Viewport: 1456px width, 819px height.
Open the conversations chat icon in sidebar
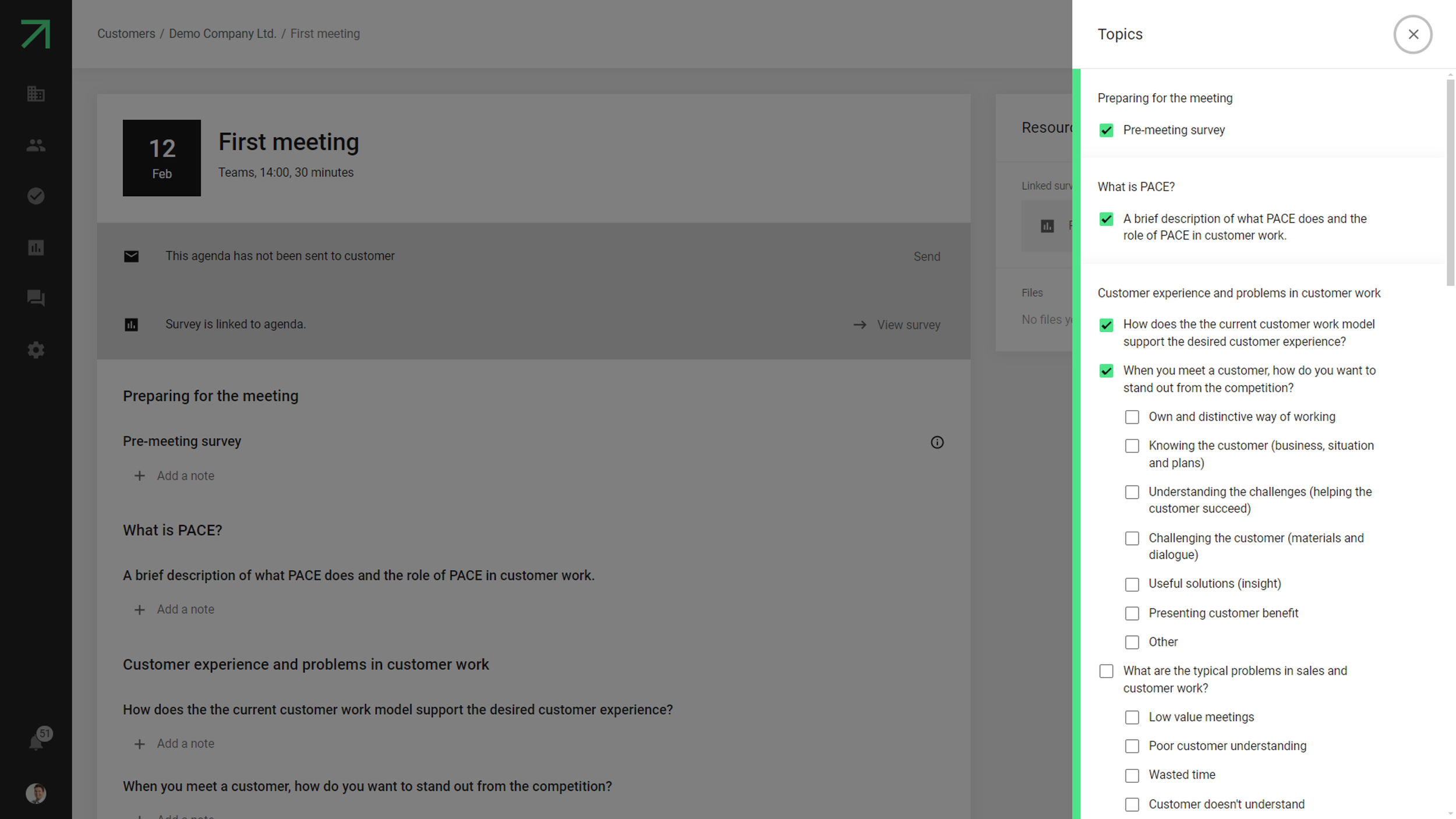[36, 298]
